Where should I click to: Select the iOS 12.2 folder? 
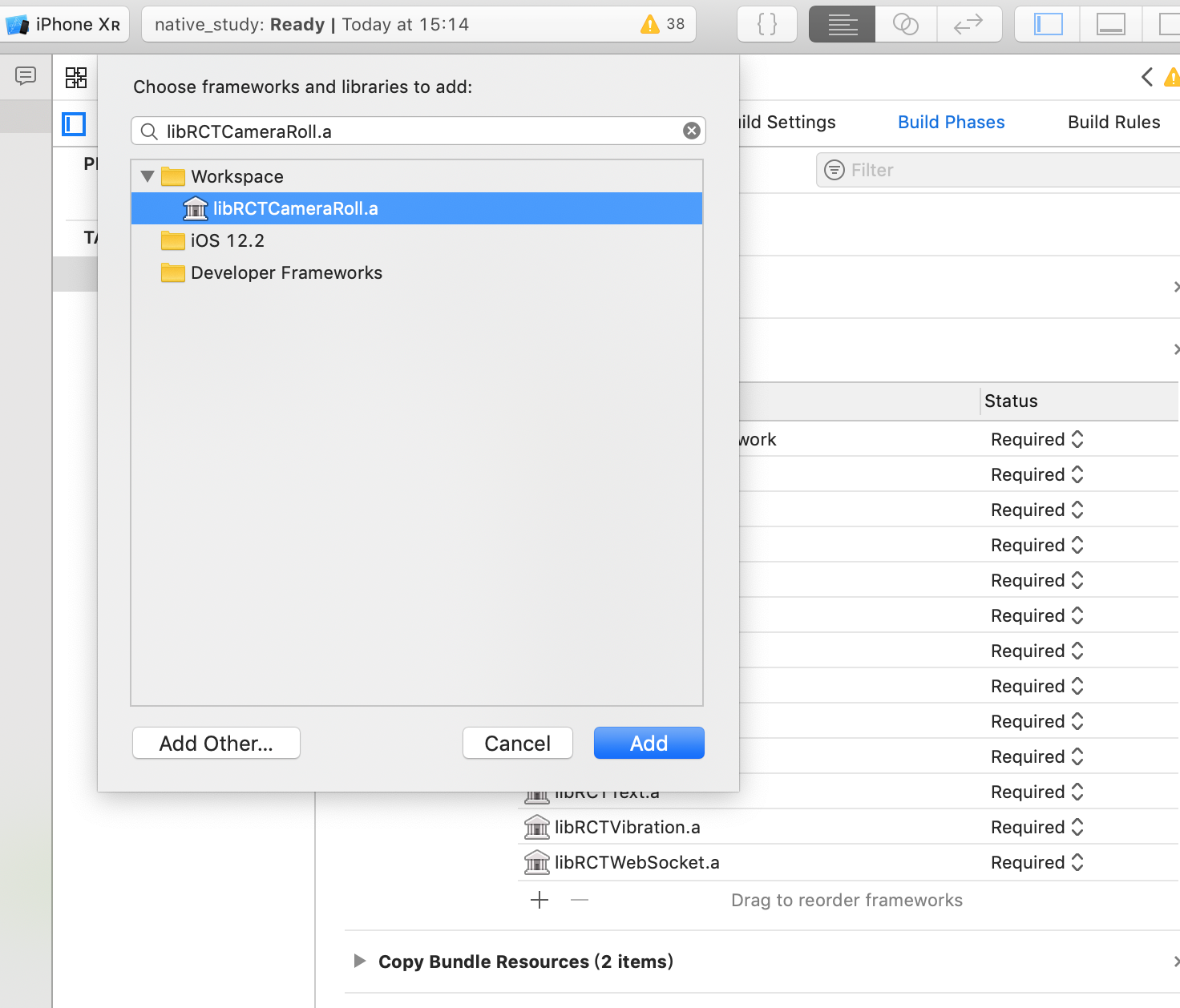417,240
